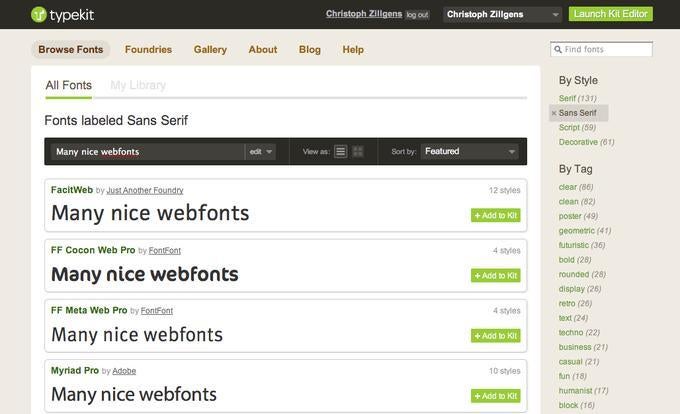Open FF Meta Web Pro font link
Viewport: 680px width, 414px height.
point(89,310)
